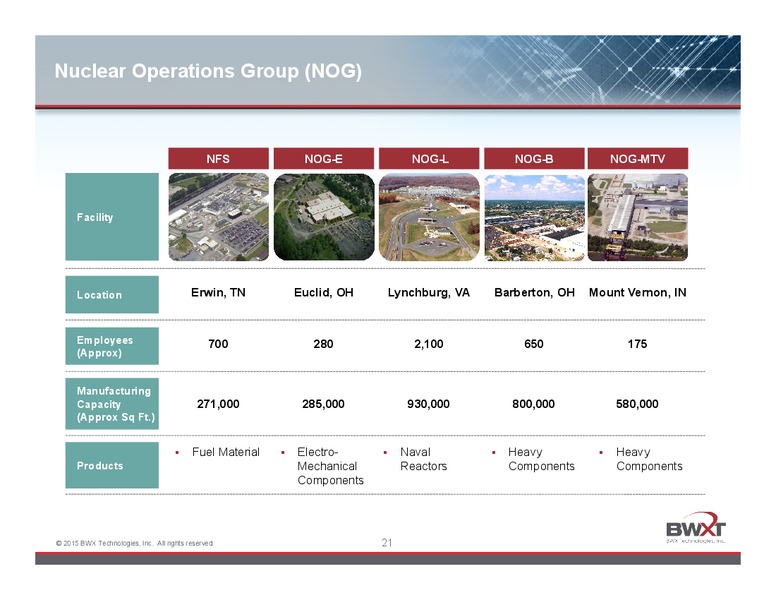Click the employee count '700'
Viewport: 776px width, 600px height.
point(218,344)
